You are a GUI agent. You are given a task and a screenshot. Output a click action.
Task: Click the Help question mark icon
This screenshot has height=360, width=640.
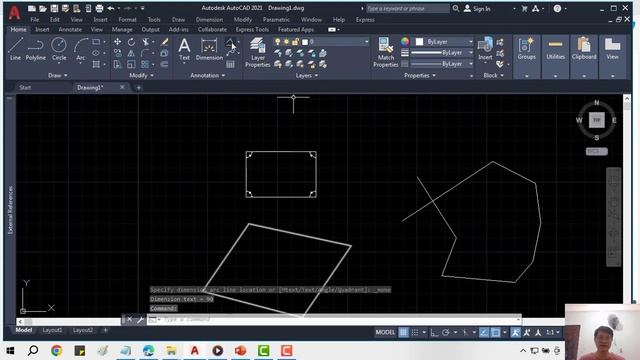tap(557, 8)
